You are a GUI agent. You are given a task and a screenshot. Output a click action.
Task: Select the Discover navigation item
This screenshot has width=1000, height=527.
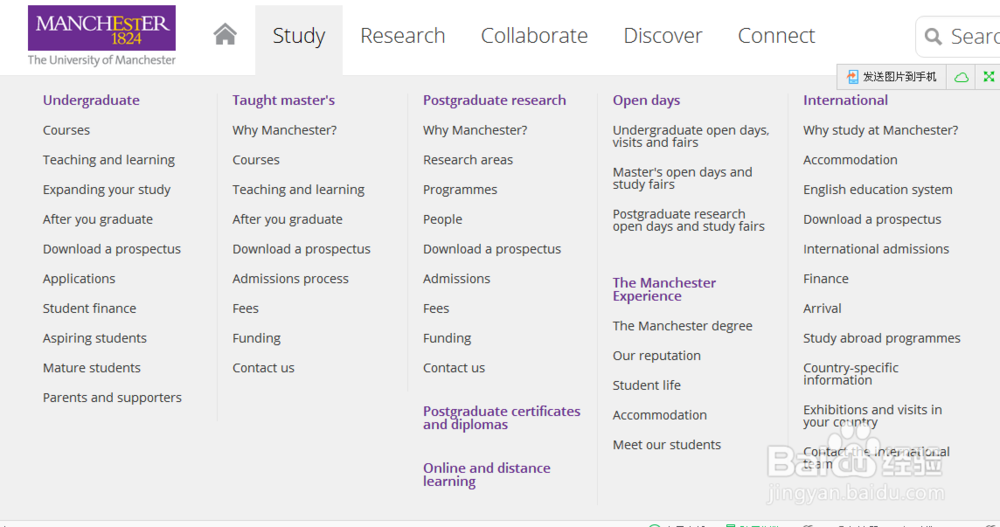pos(663,36)
